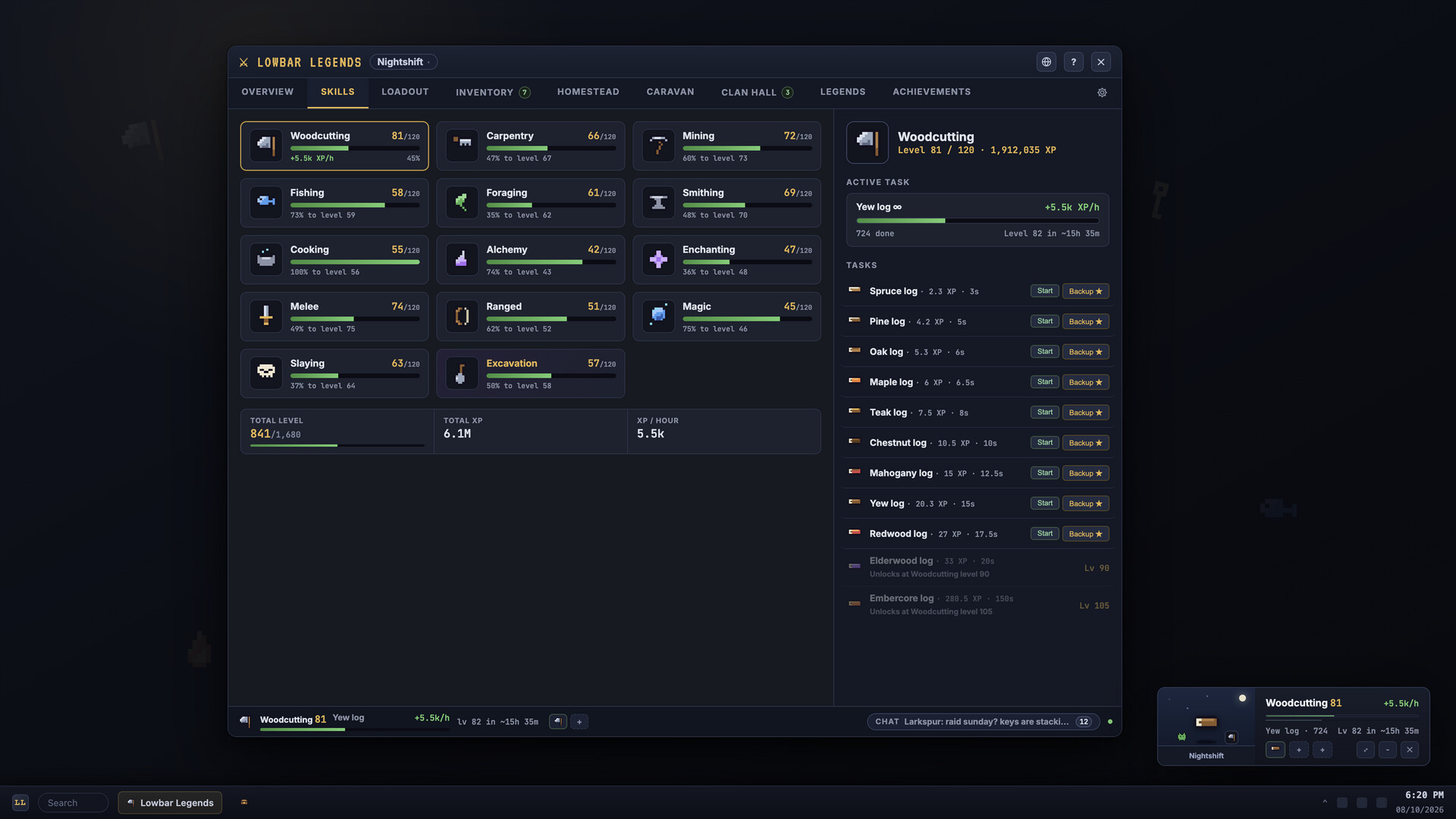Click the Yew log active task progress bar
Image resolution: width=1456 pixels, height=819 pixels.
[x=977, y=221]
